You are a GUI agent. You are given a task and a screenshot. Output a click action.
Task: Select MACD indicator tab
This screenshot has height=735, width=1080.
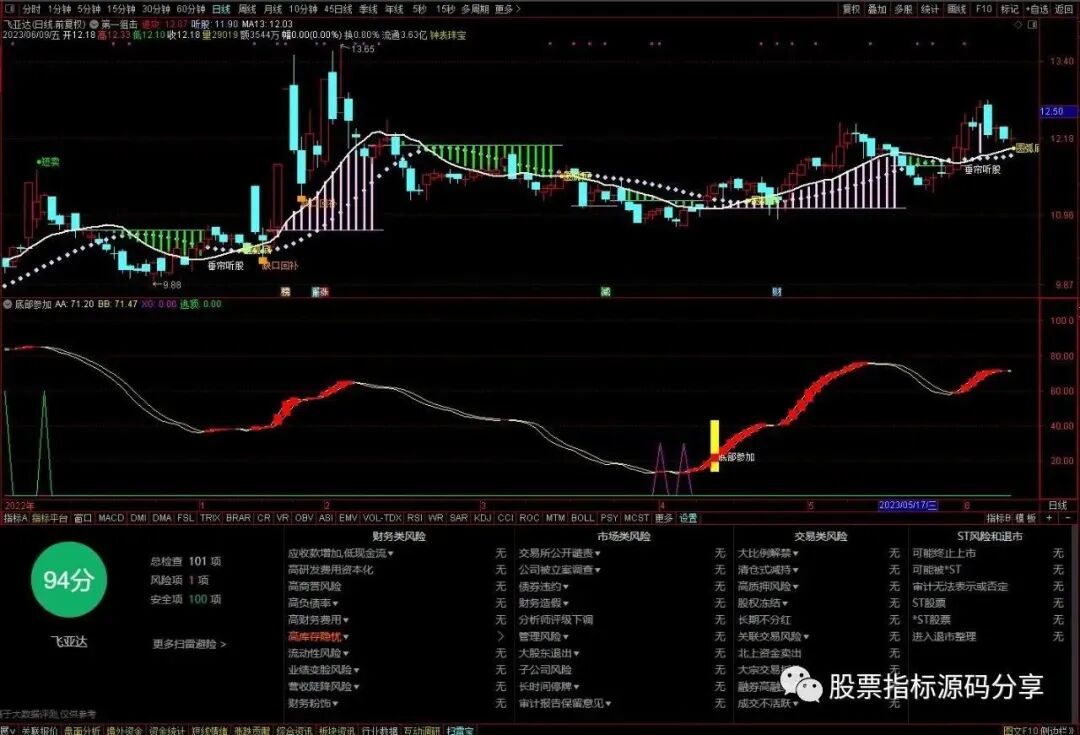coord(111,517)
